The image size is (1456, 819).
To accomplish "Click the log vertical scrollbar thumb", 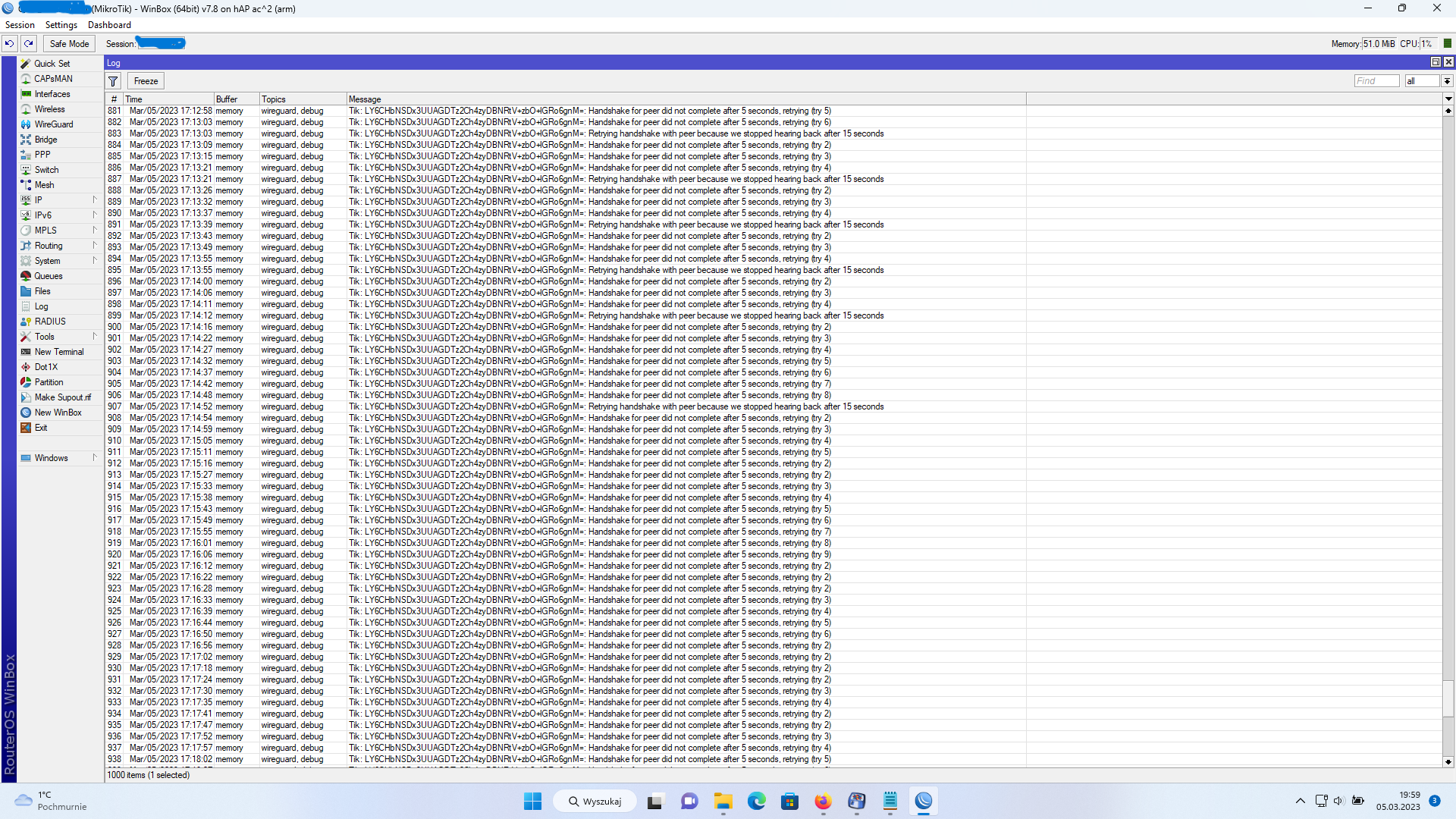I will click(x=1448, y=698).
